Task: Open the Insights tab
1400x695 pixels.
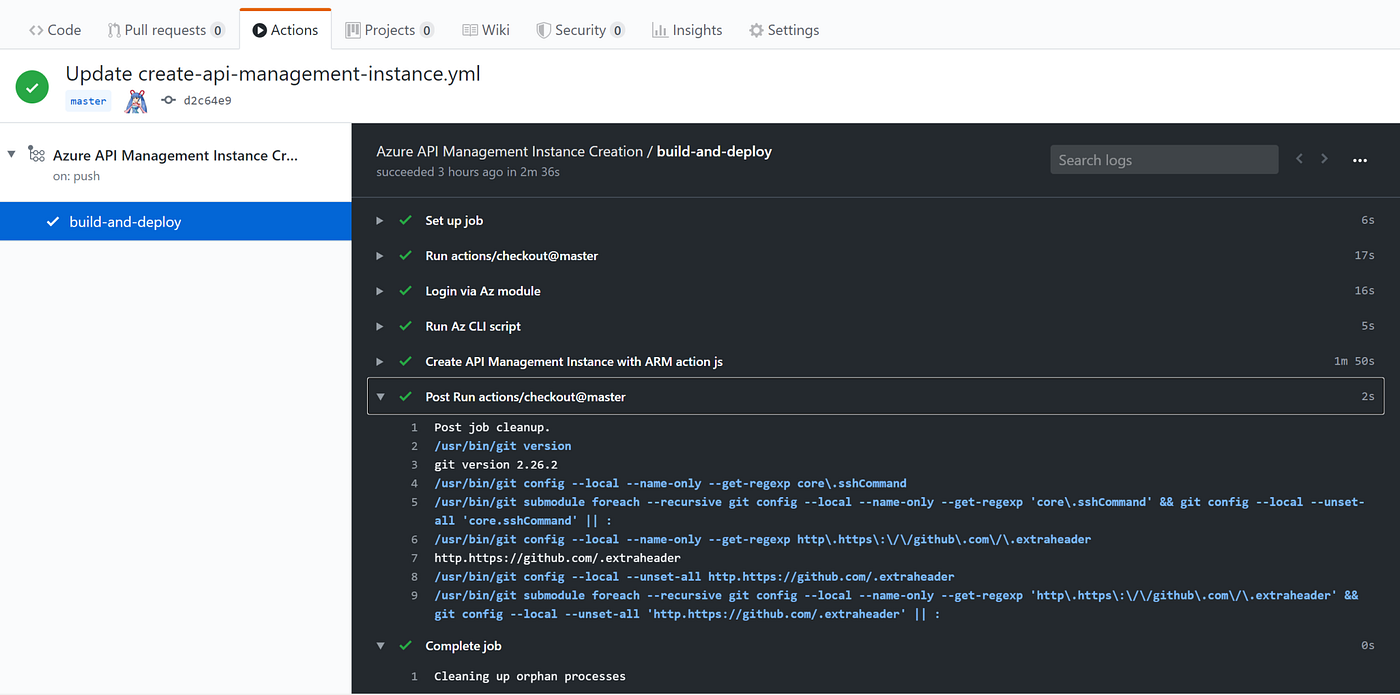Action: pyautogui.click(x=686, y=30)
